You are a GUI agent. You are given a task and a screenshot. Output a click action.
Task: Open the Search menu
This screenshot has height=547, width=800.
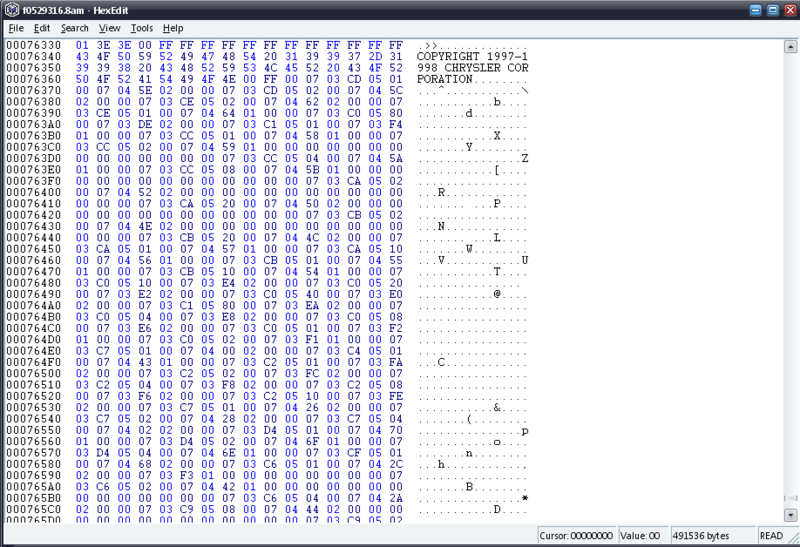[74, 28]
